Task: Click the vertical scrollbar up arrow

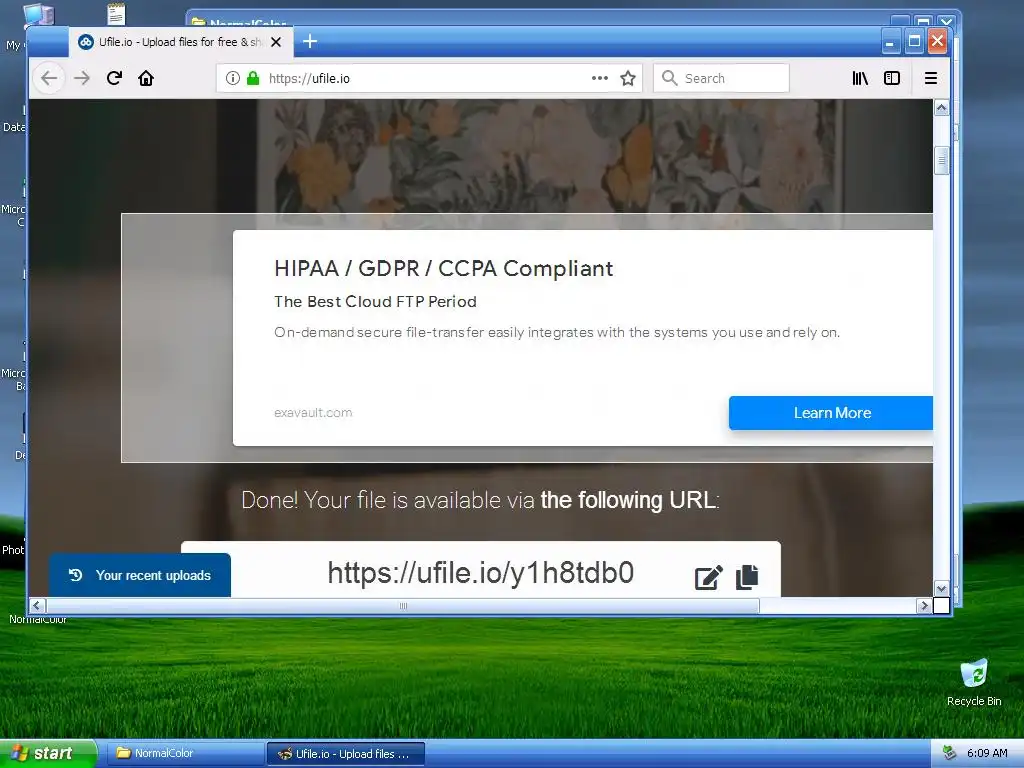Action: pyautogui.click(x=941, y=108)
